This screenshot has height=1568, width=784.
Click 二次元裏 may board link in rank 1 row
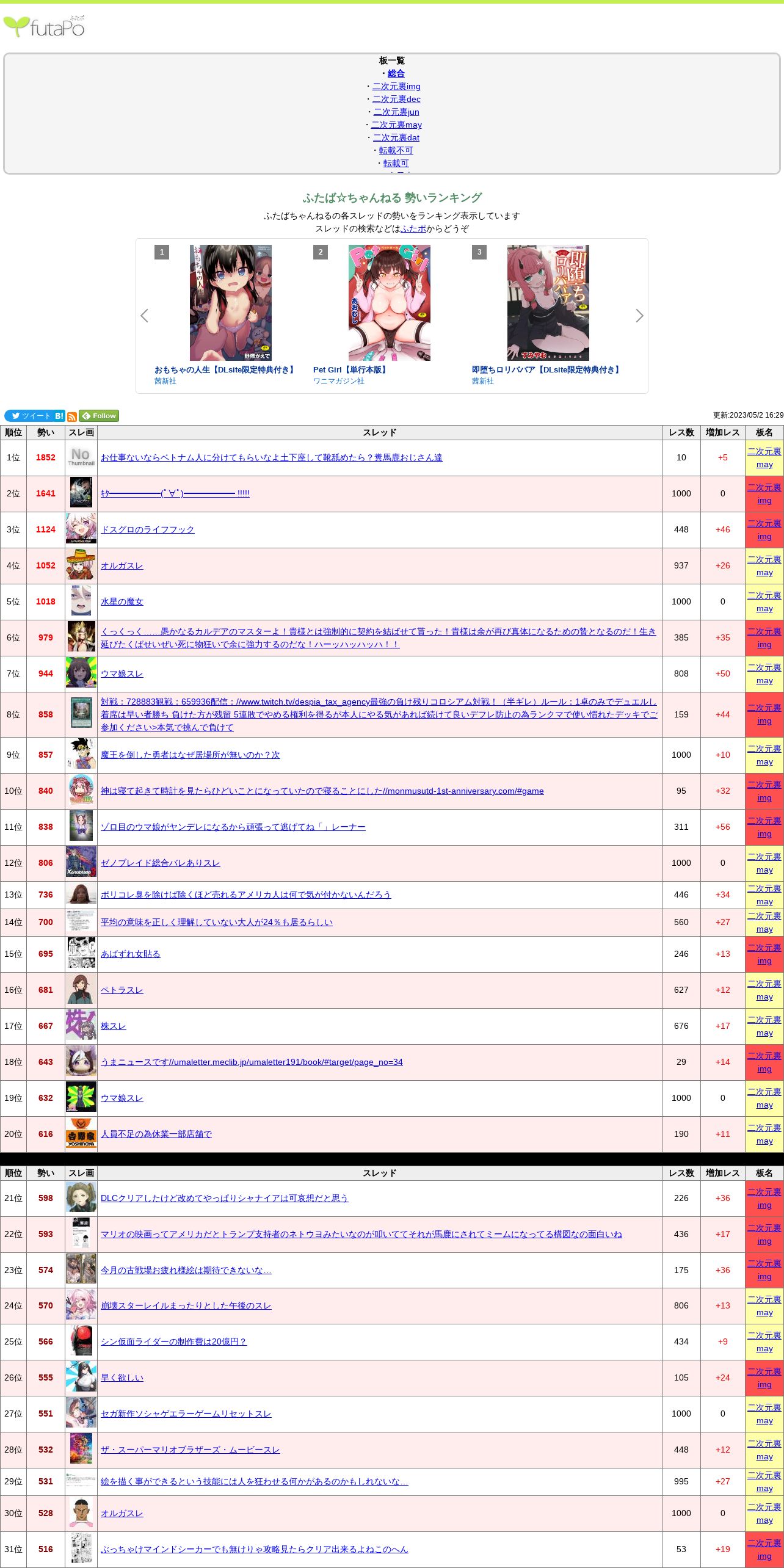coord(764,458)
